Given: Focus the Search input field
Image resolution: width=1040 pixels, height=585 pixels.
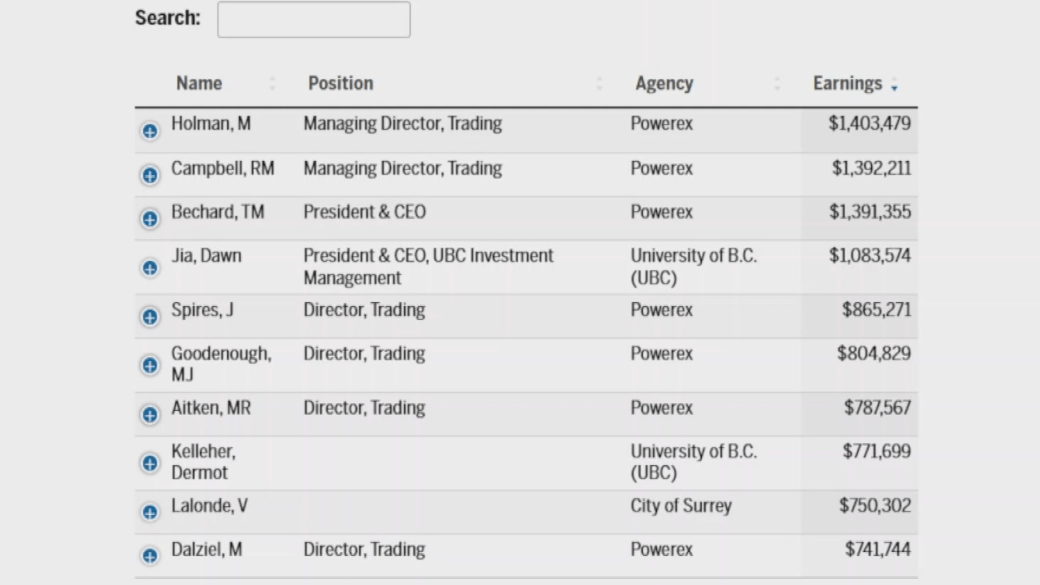Looking at the screenshot, I should click(x=314, y=19).
